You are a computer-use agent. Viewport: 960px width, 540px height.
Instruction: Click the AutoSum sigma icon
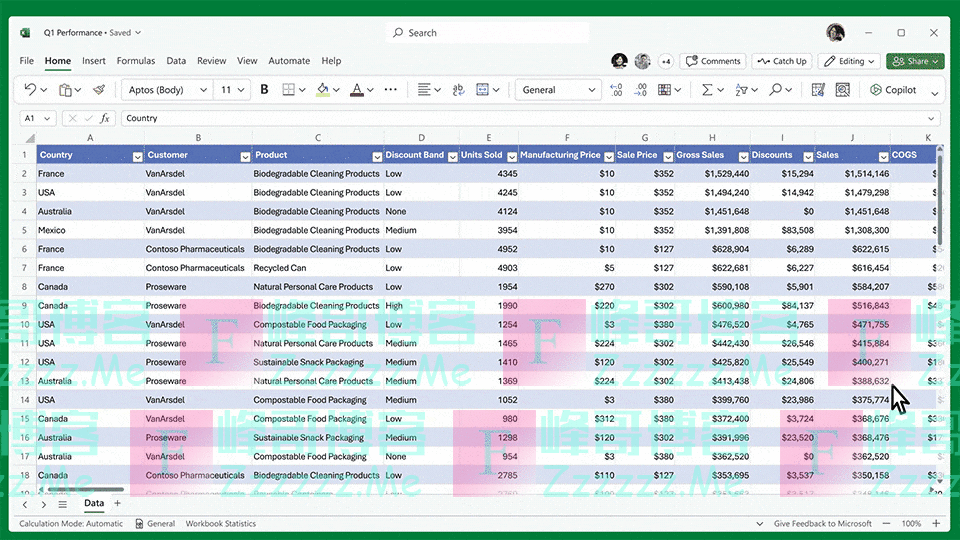coord(707,90)
